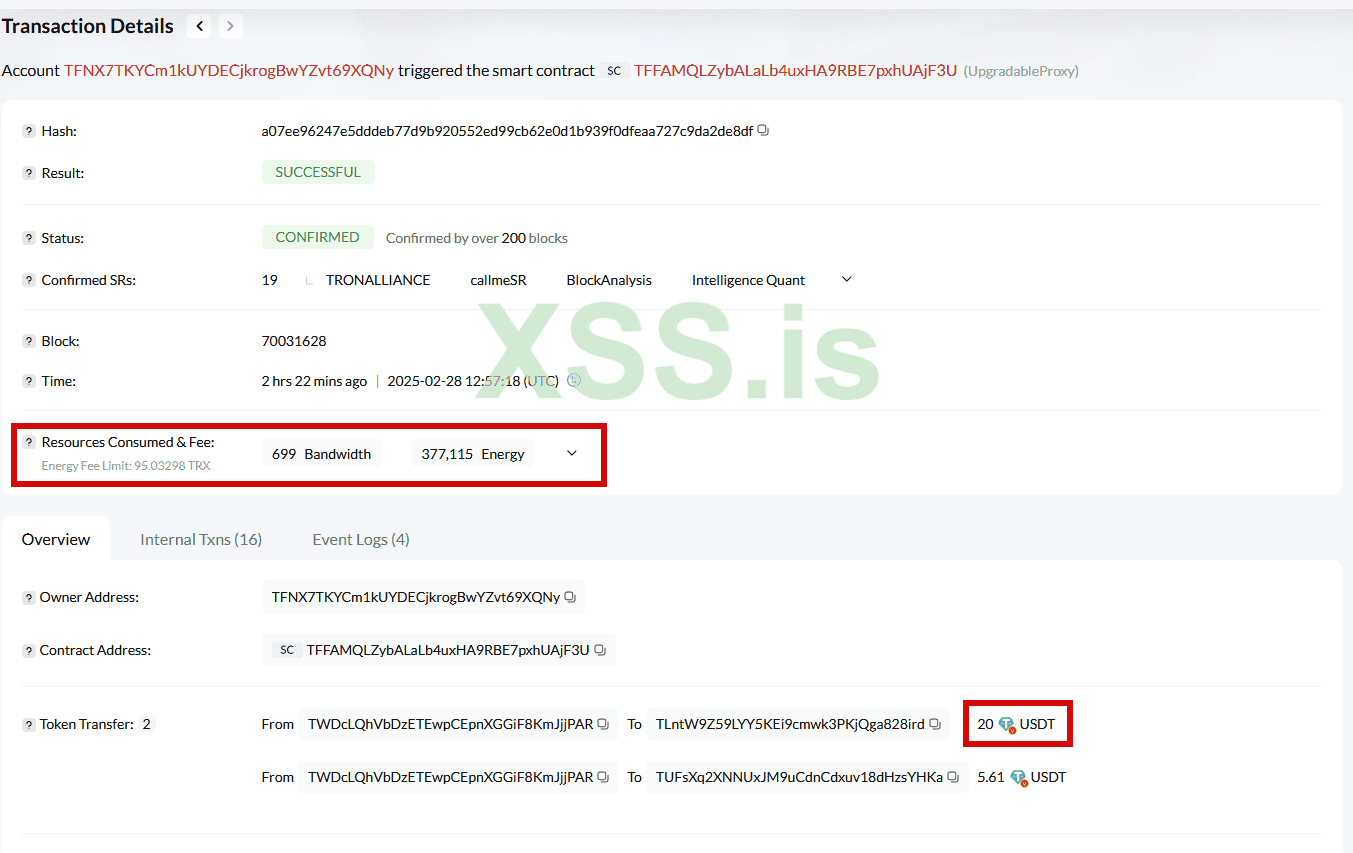
Task: Copy the From address in the 5.61 USDT row
Action: pyautogui.click(x=603, y=777)
